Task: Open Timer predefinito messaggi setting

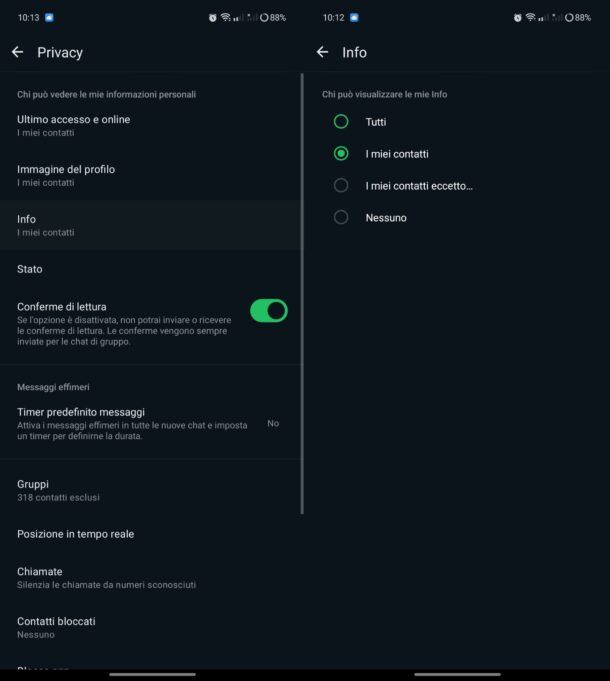Action: [x=150, y=423]
